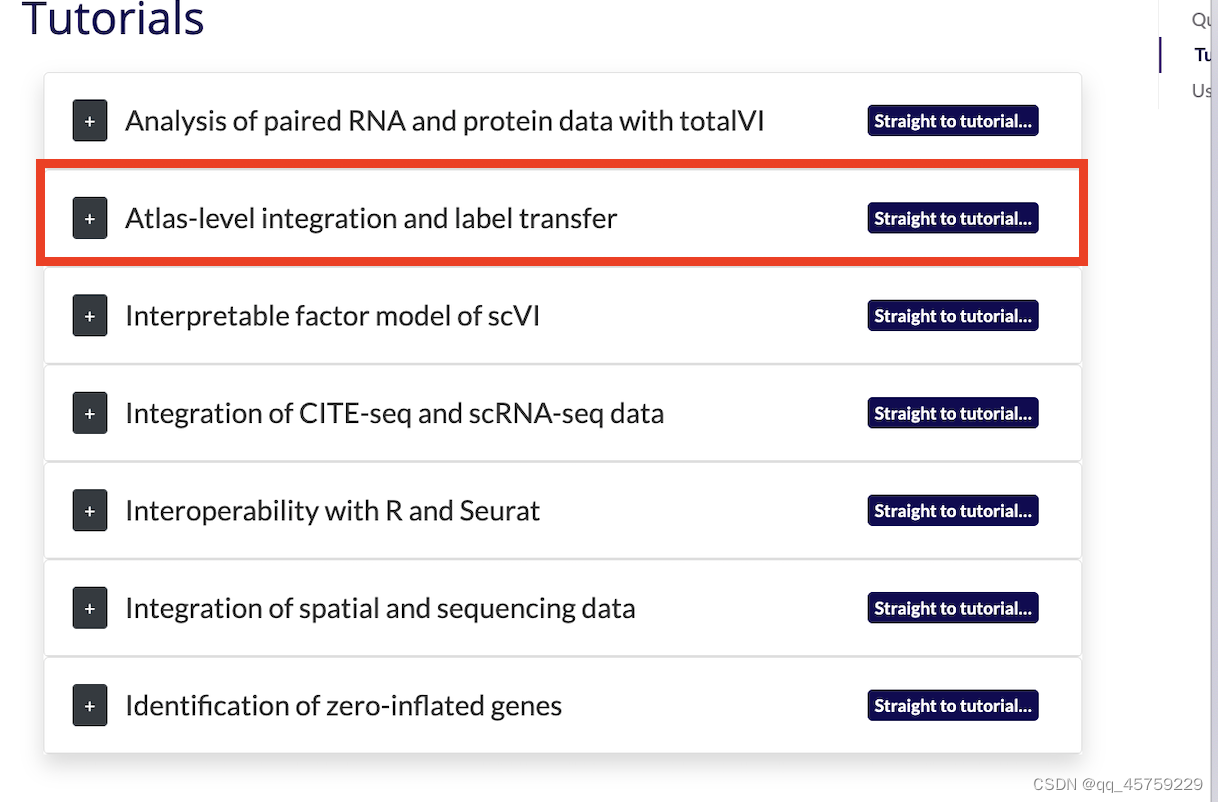Viewport: 1218px width, 802px height.
Task: Open Straight to tutorial for Atlas-level integration
Action: (x=952, y=218)
